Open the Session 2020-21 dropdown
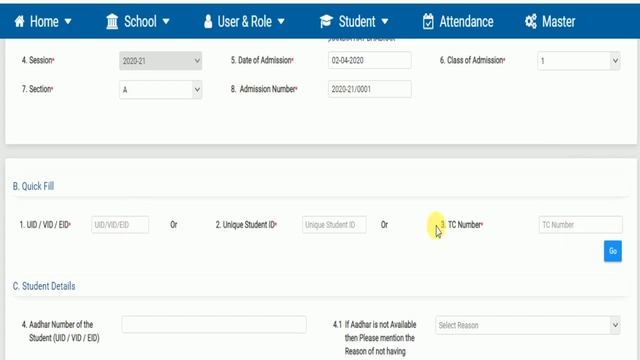 160,61
